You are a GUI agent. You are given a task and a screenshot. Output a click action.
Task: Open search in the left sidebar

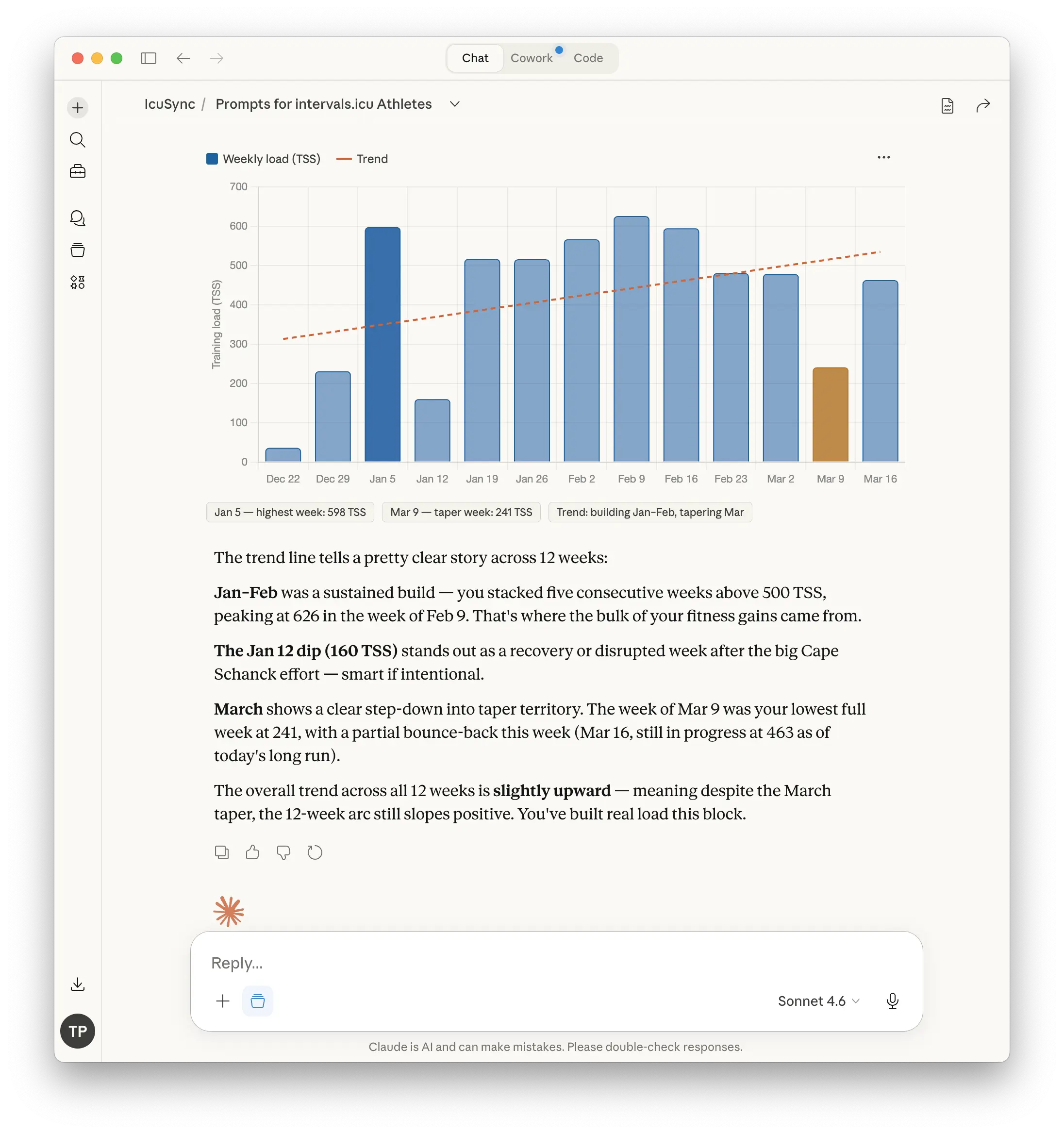pyautogui.click(x=78, y=140)
